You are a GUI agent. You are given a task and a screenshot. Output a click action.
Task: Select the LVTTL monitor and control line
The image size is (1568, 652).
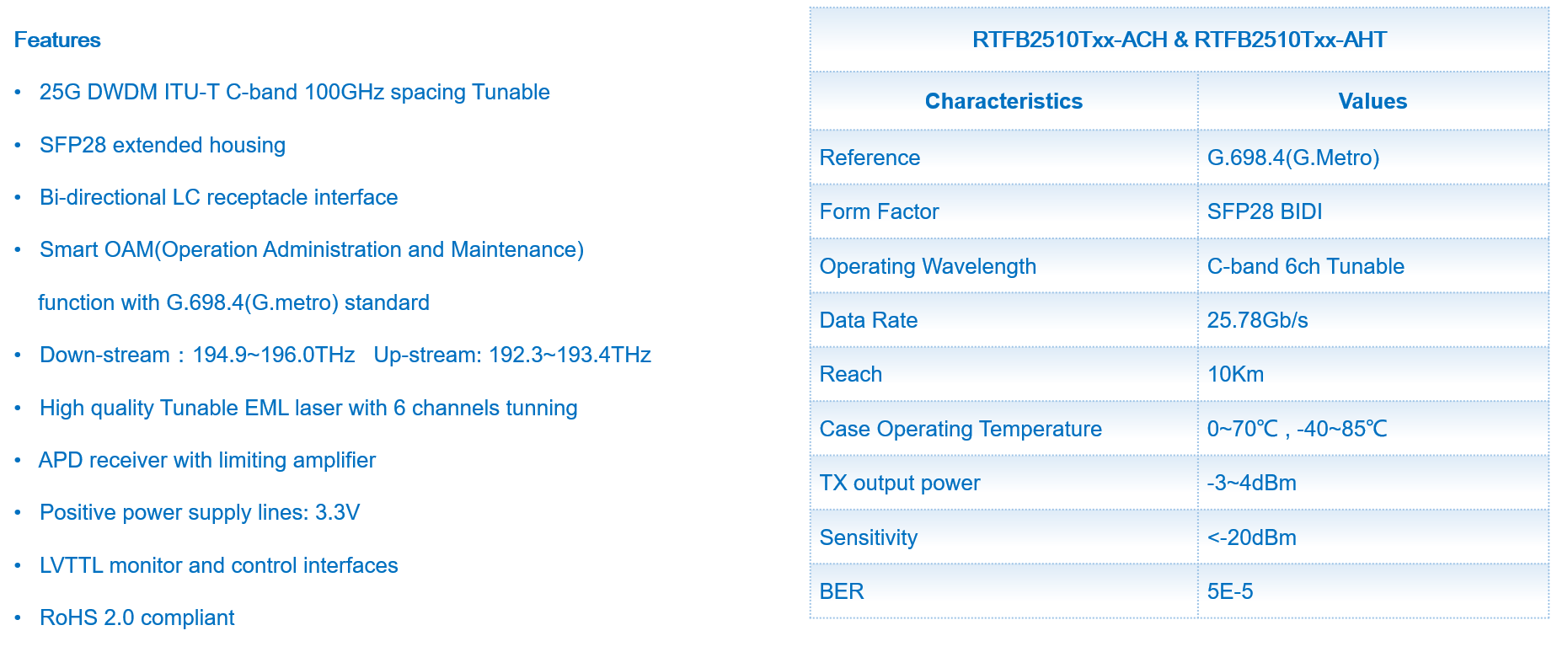pyautogui.click(x=218, y=565)
